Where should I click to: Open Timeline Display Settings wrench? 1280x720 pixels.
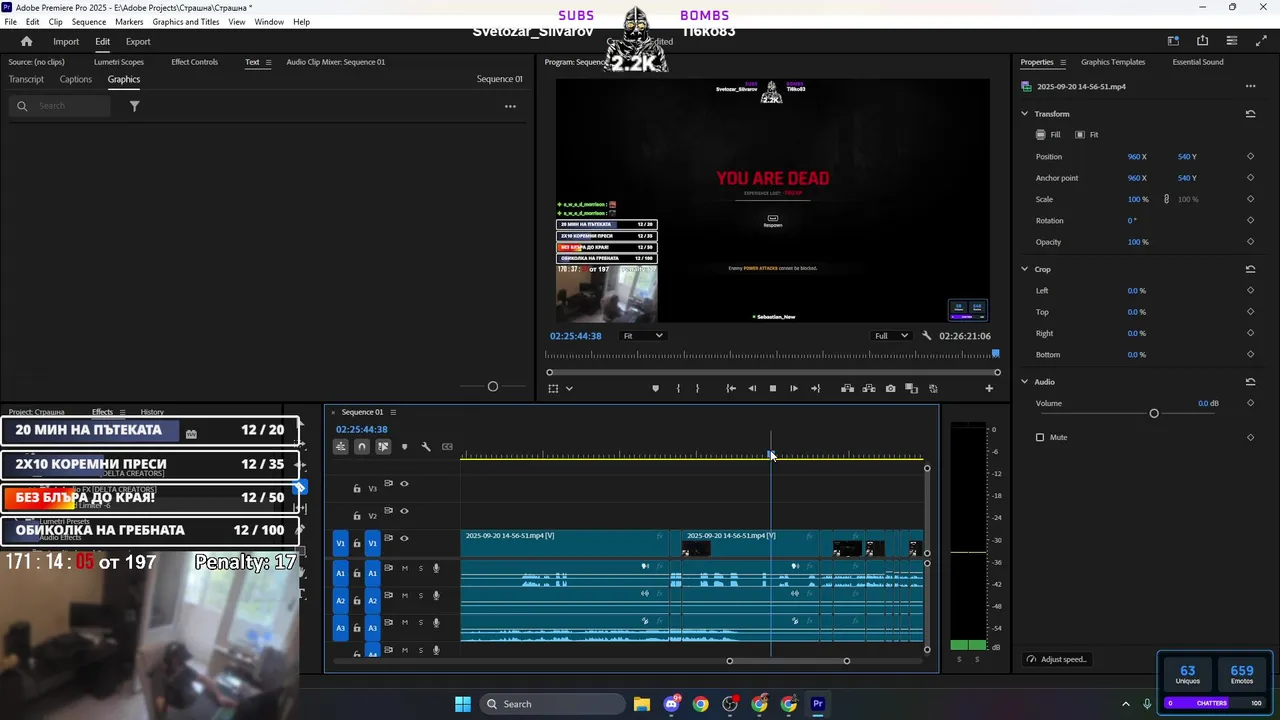pos(426,447)
